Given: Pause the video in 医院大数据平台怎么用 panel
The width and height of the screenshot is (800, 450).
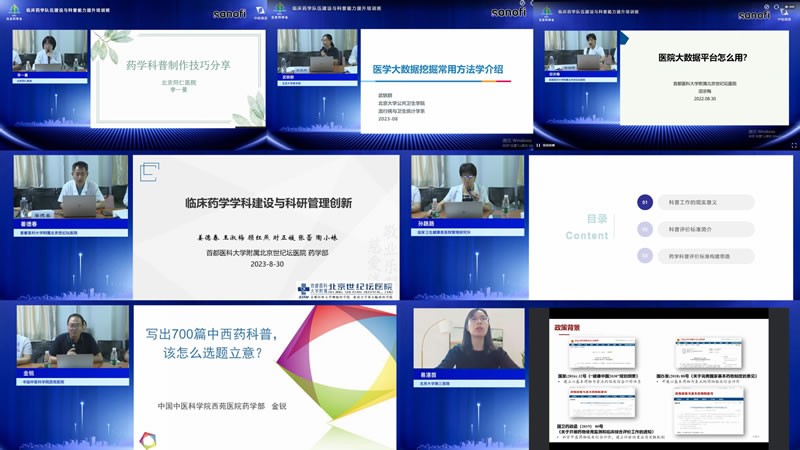Looking at the screenshot, I should point(538,145).
